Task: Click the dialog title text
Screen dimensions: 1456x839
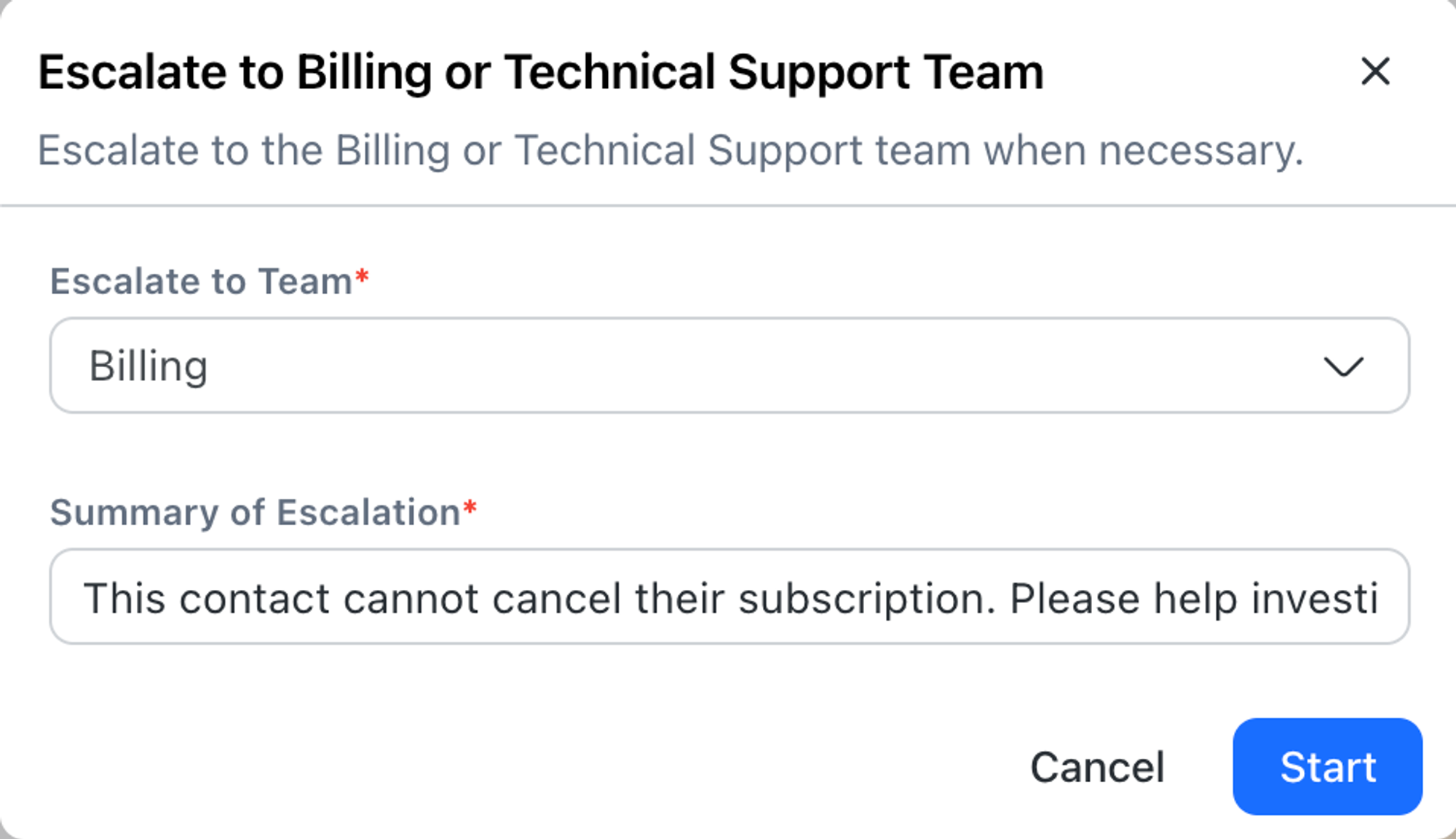Action: (x=540, y=73)
